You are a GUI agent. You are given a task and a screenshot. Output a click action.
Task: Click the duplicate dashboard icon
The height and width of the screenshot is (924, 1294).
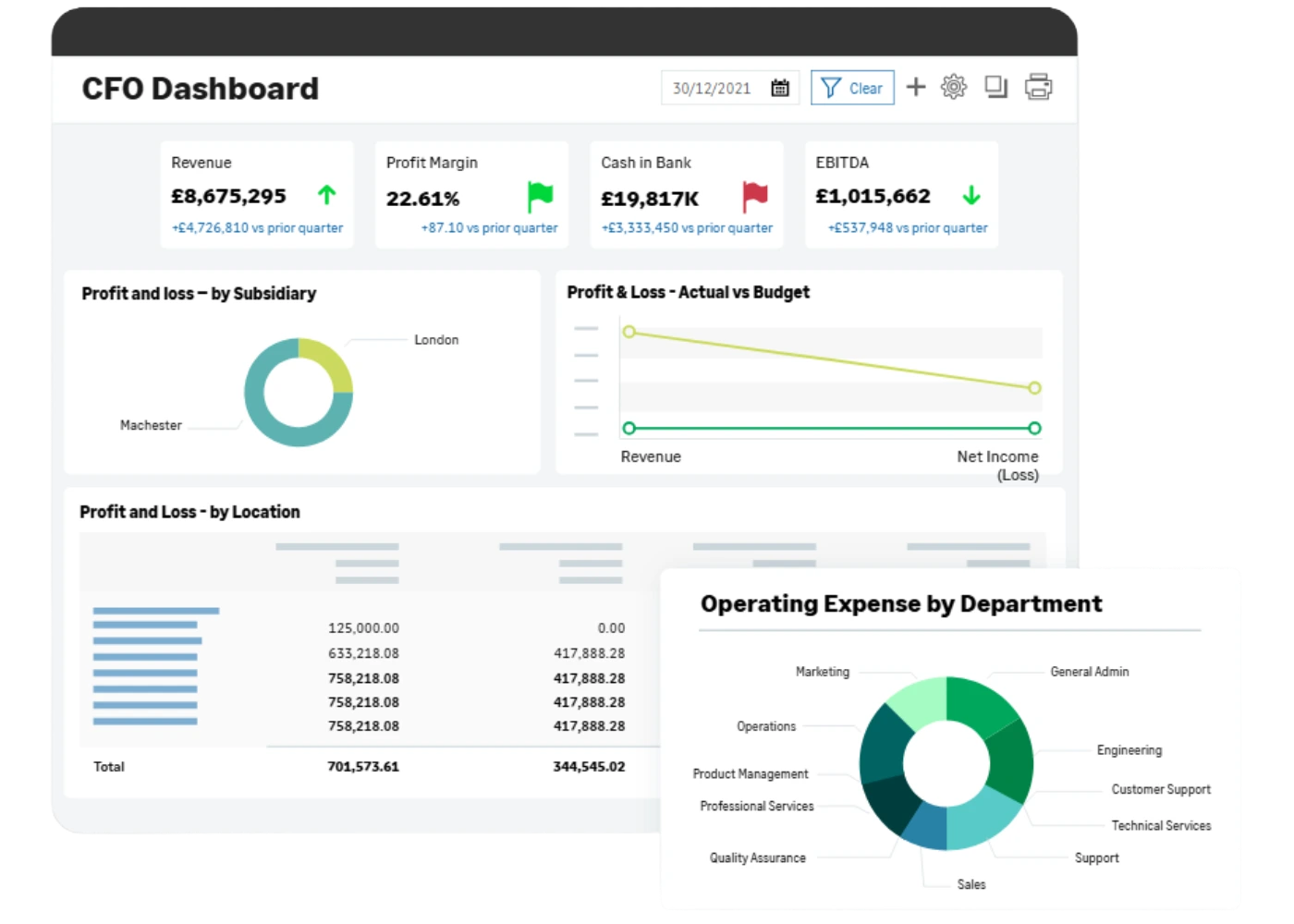tap(995, 87)
